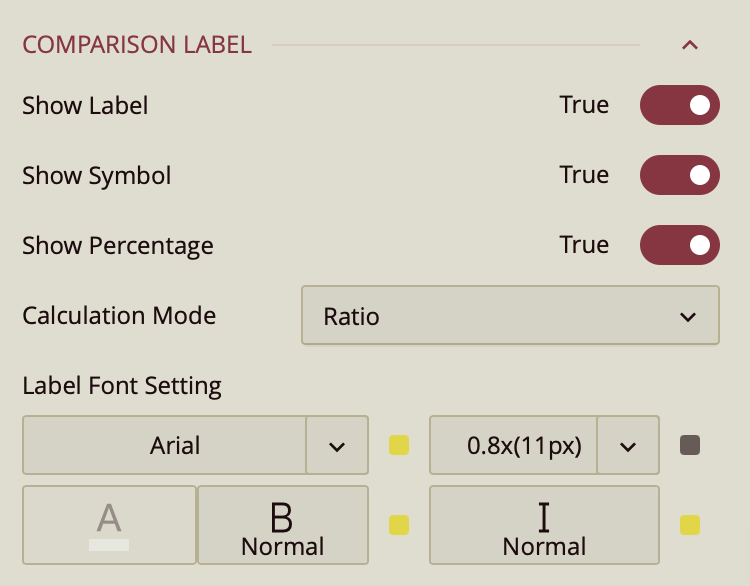Click the COMPARISON LABEL section title

coord(137,45)
